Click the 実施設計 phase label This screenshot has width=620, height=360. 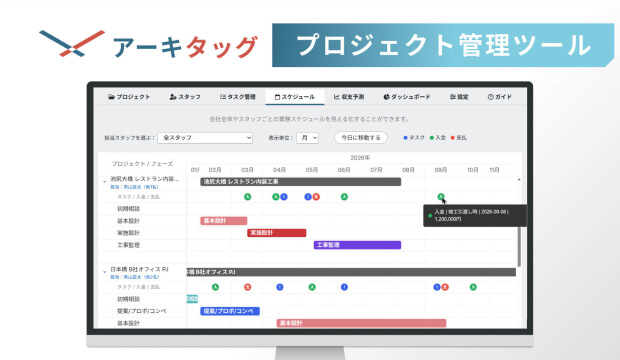point(129,233)
